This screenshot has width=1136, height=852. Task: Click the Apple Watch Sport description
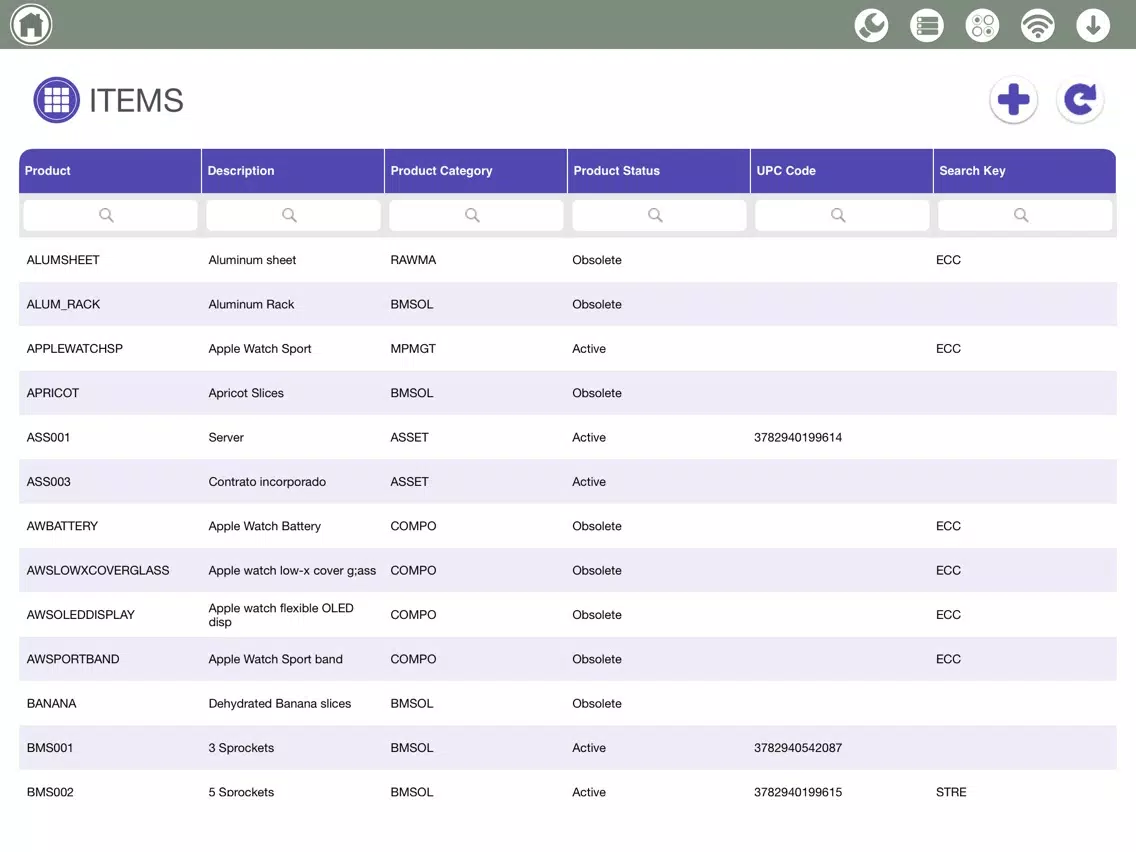[259, 348]
